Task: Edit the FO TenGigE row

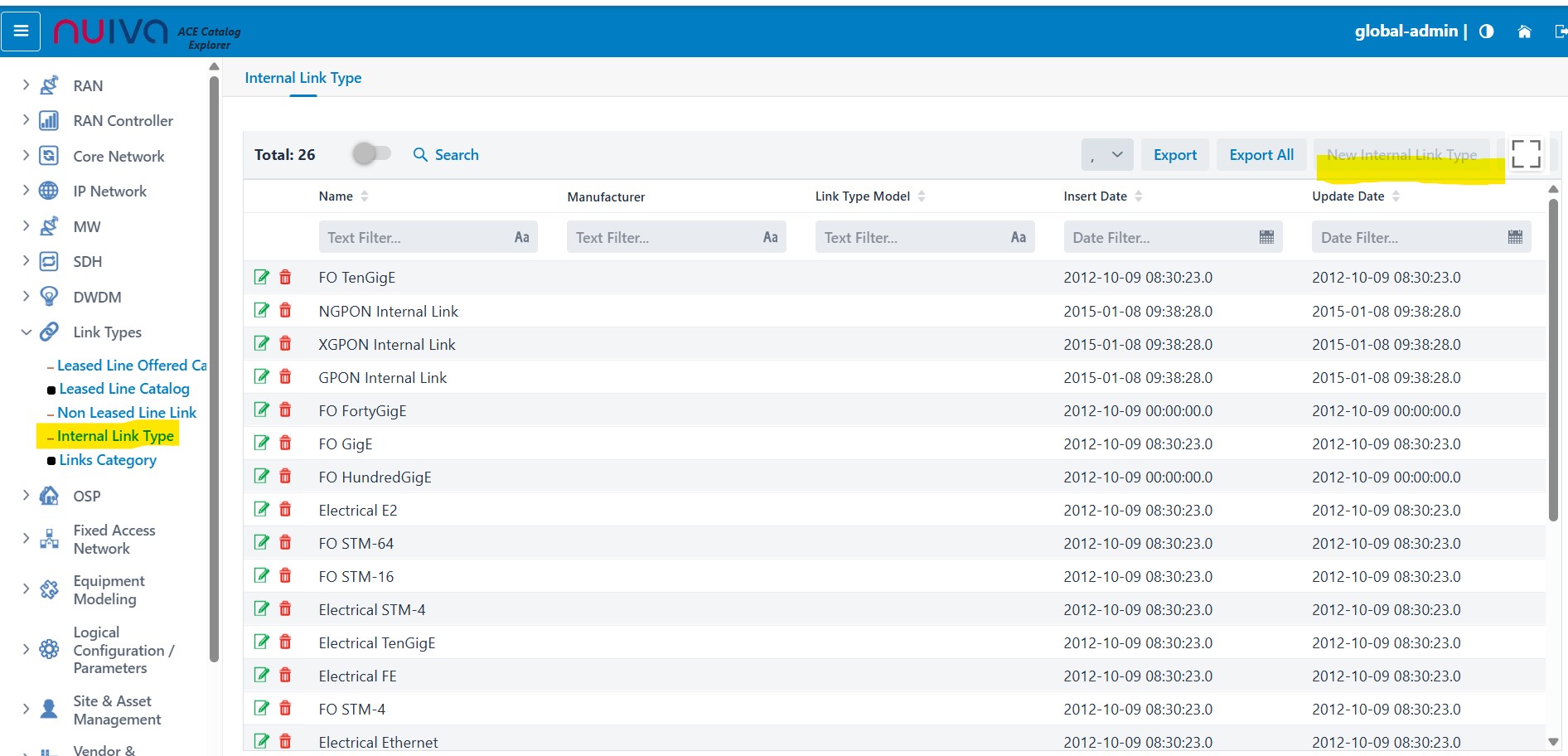Action: pyautogui.click(x=262, y=278)
